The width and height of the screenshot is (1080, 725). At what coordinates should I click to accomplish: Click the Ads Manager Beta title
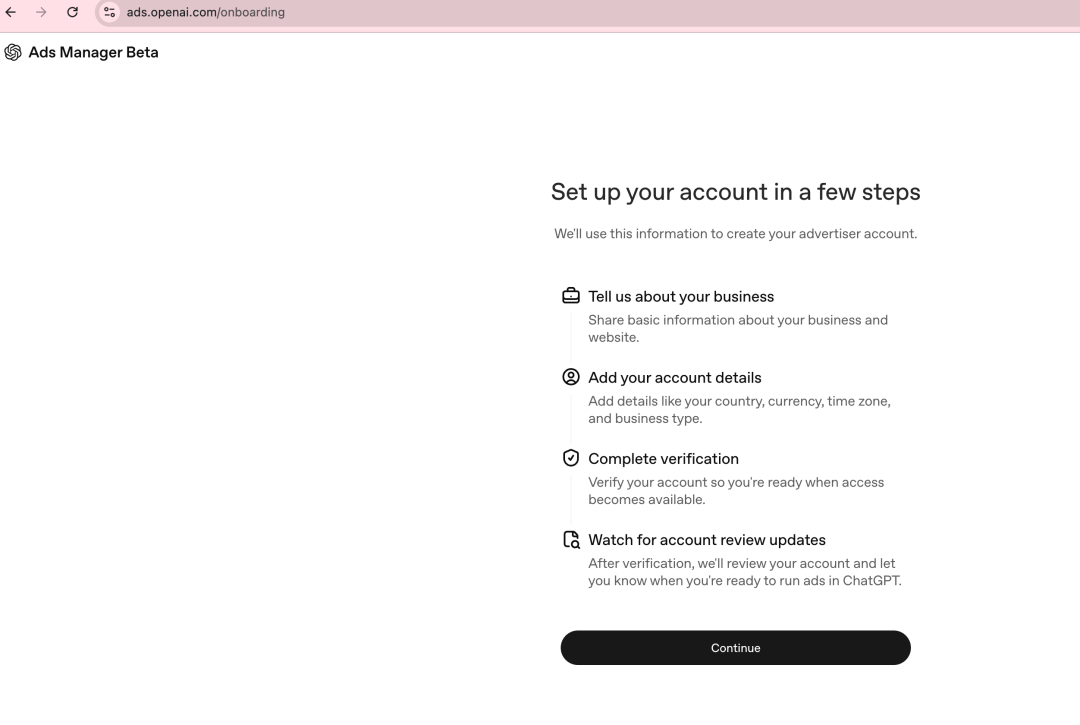tap(94, 52)
